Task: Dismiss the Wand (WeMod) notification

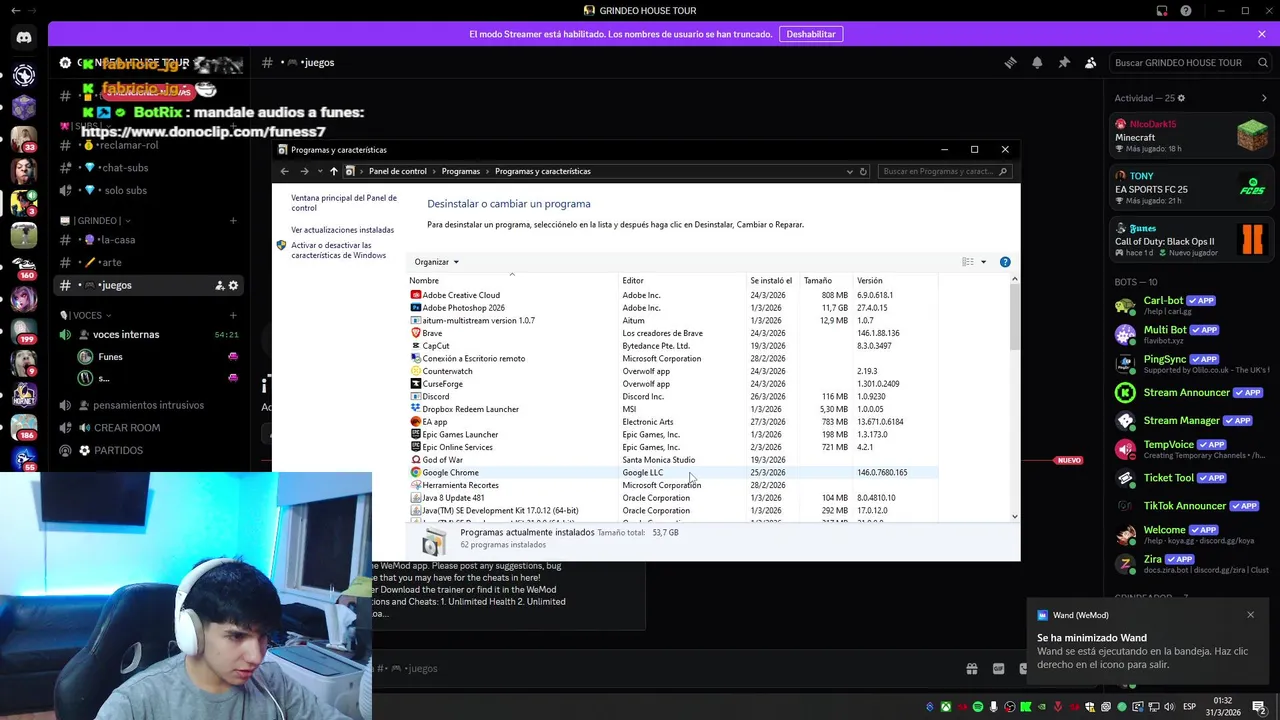Action: point(1250,615)
